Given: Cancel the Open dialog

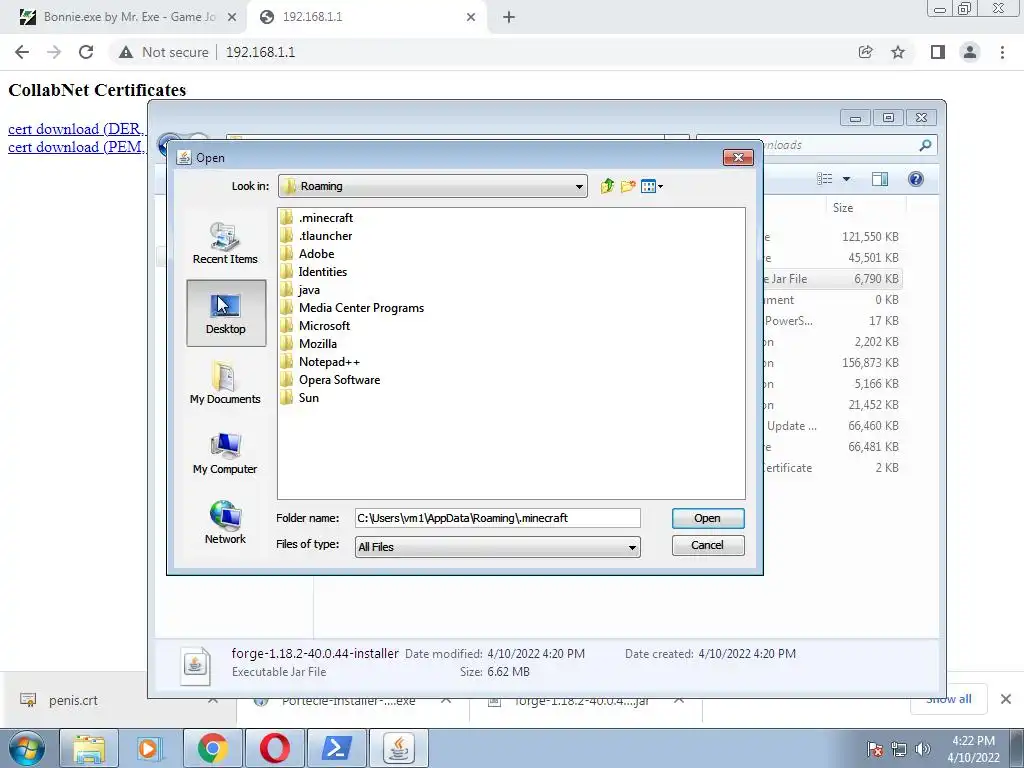Looking at the screenshot, I should [x=708, y=545].
